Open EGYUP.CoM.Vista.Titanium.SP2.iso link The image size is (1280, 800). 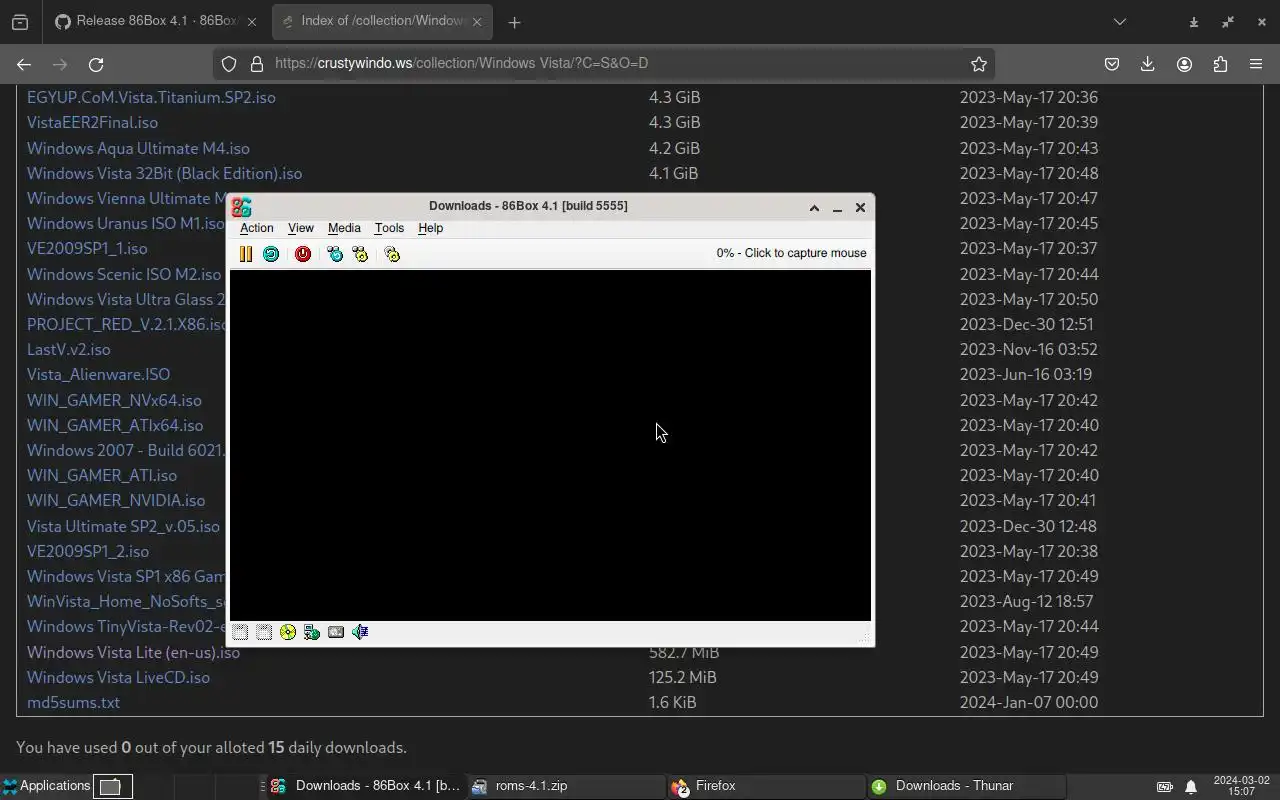pyautogui.click(x=151, y=97)
